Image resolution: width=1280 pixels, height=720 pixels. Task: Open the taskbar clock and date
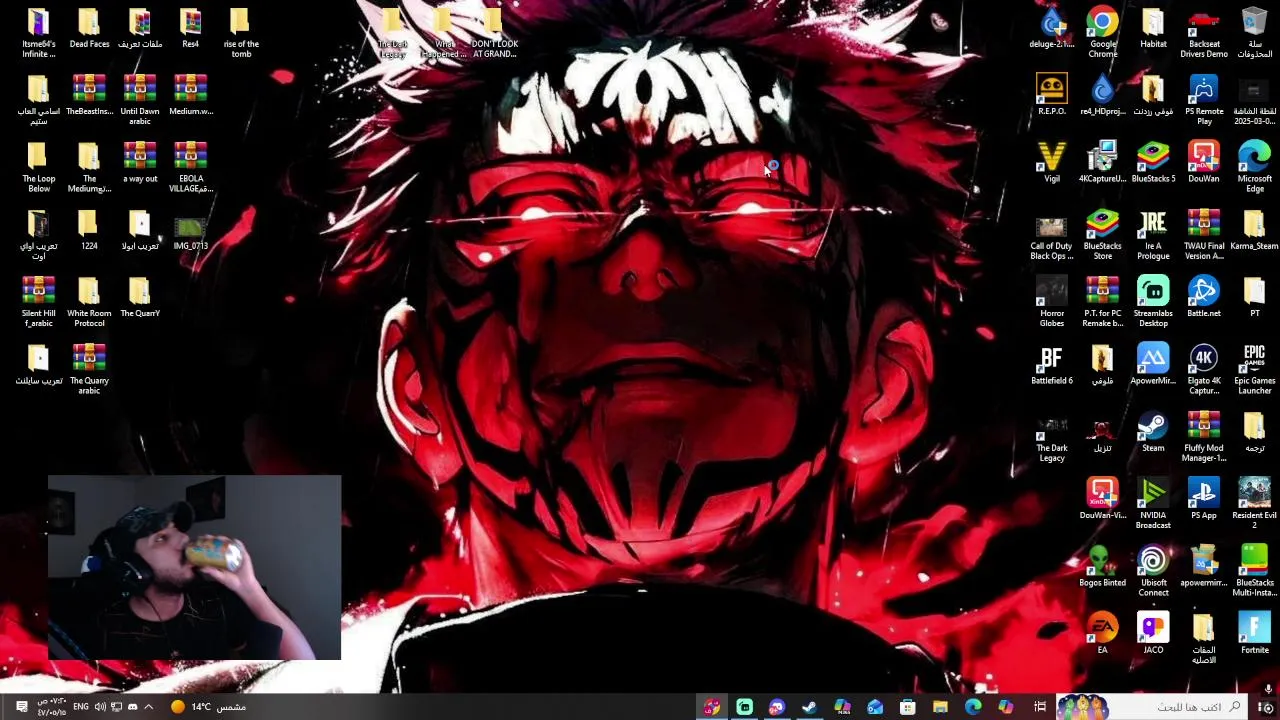point(52,707)
